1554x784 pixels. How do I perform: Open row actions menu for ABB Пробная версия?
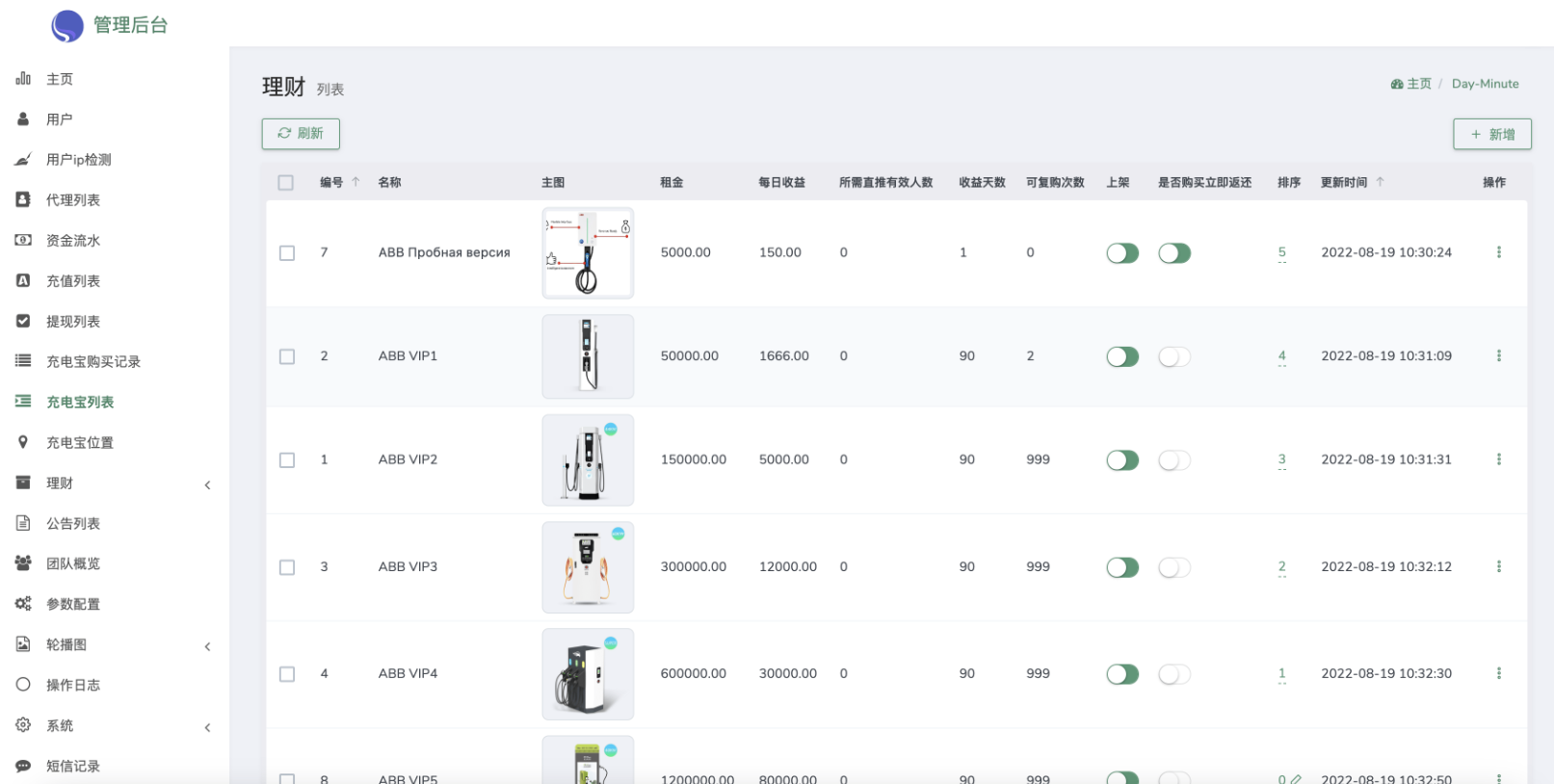click(1498, 252)
